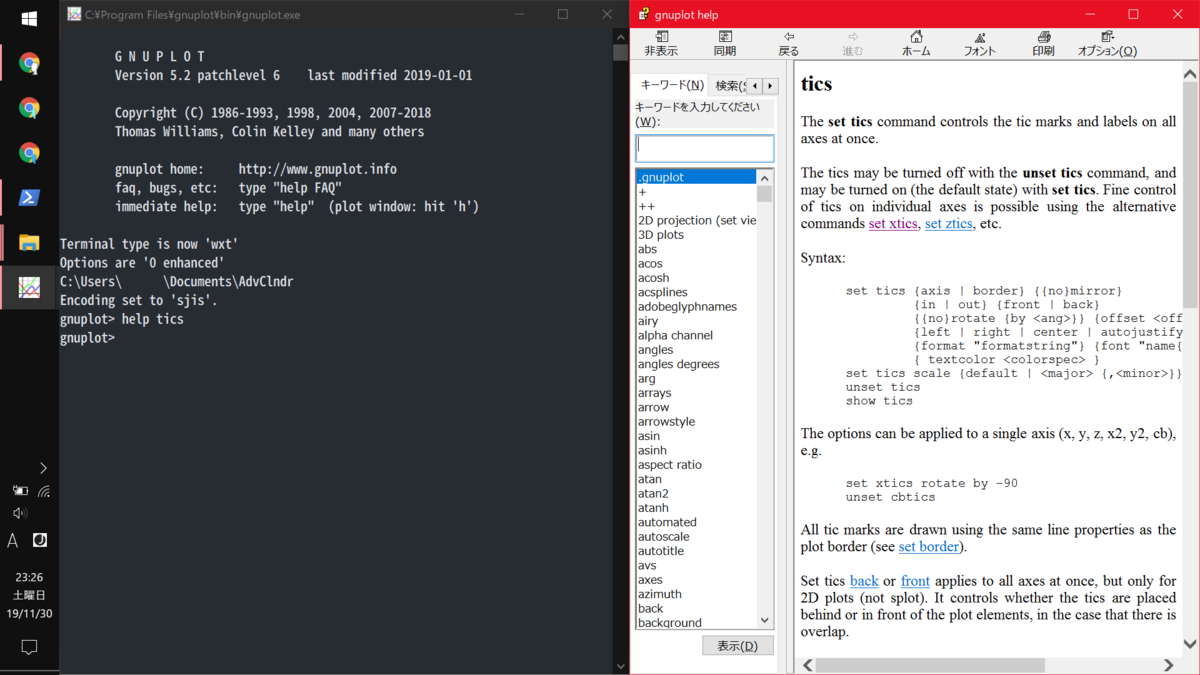Open the フォント font toolbar button

980,44
